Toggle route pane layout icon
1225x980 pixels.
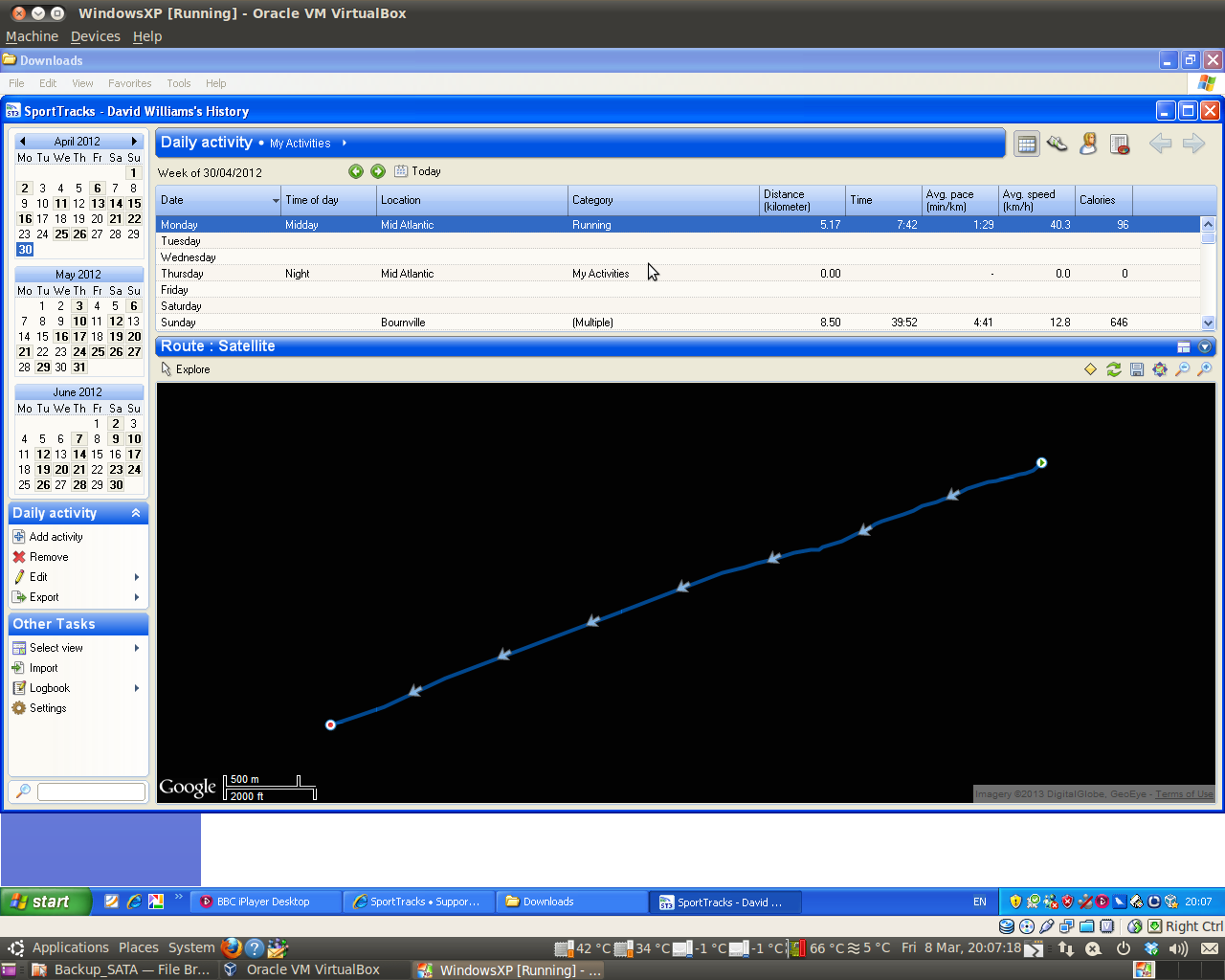tap(1184, 347)
